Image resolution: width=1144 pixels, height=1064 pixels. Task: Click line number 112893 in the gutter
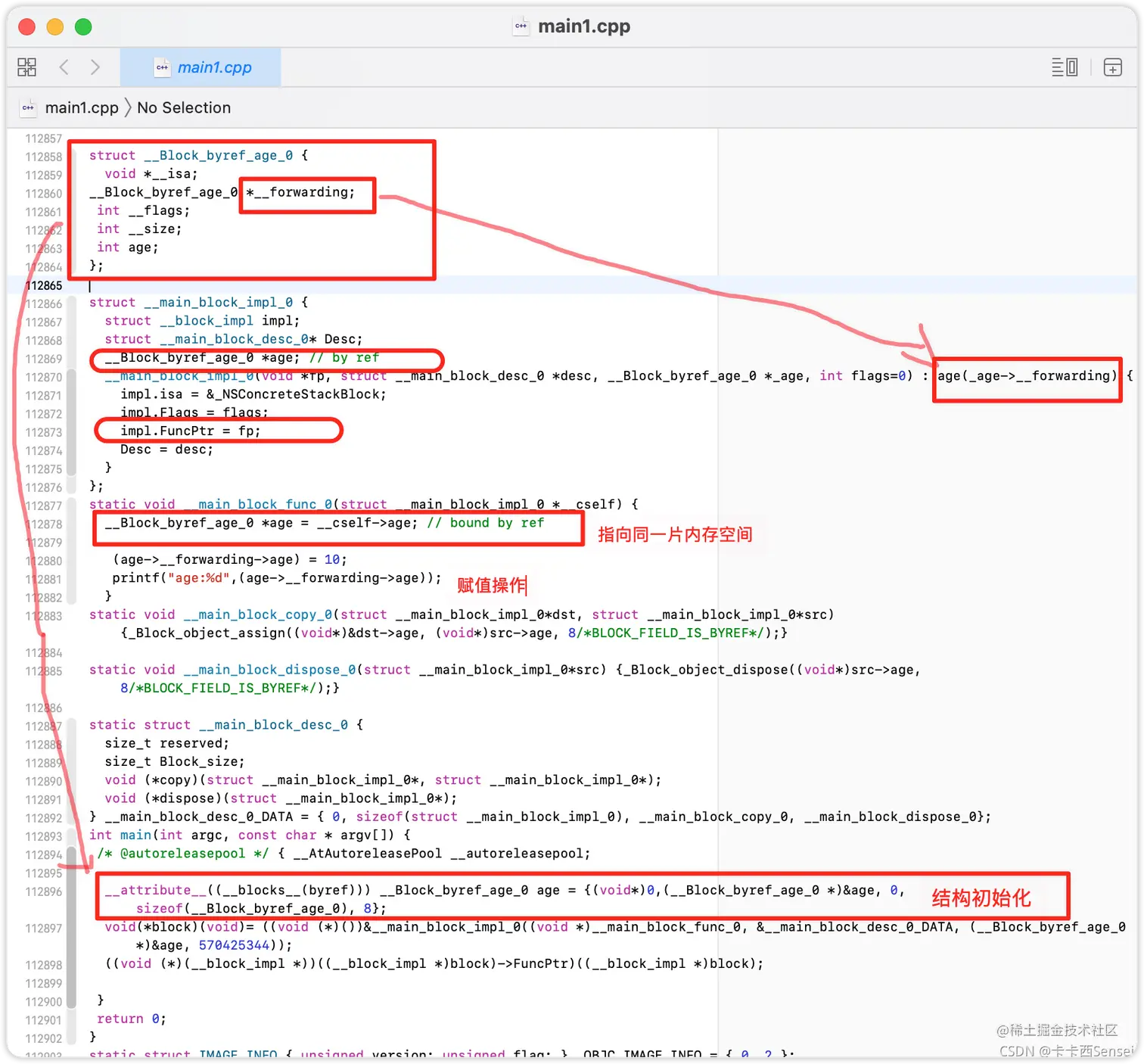point(44,836)
